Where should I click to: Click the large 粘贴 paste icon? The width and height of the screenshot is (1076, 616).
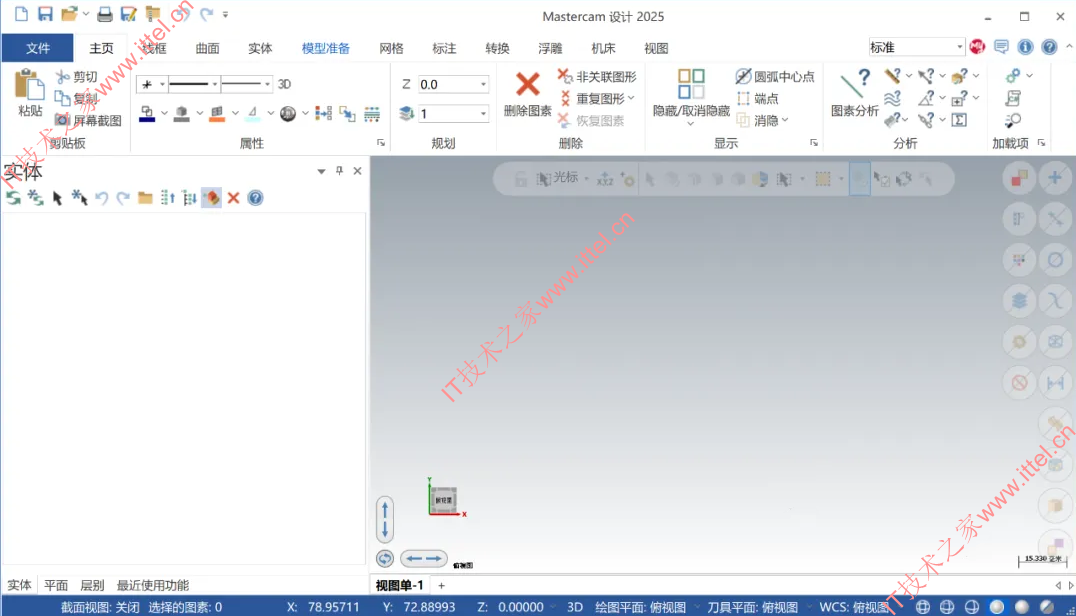[x=30, y=84]
